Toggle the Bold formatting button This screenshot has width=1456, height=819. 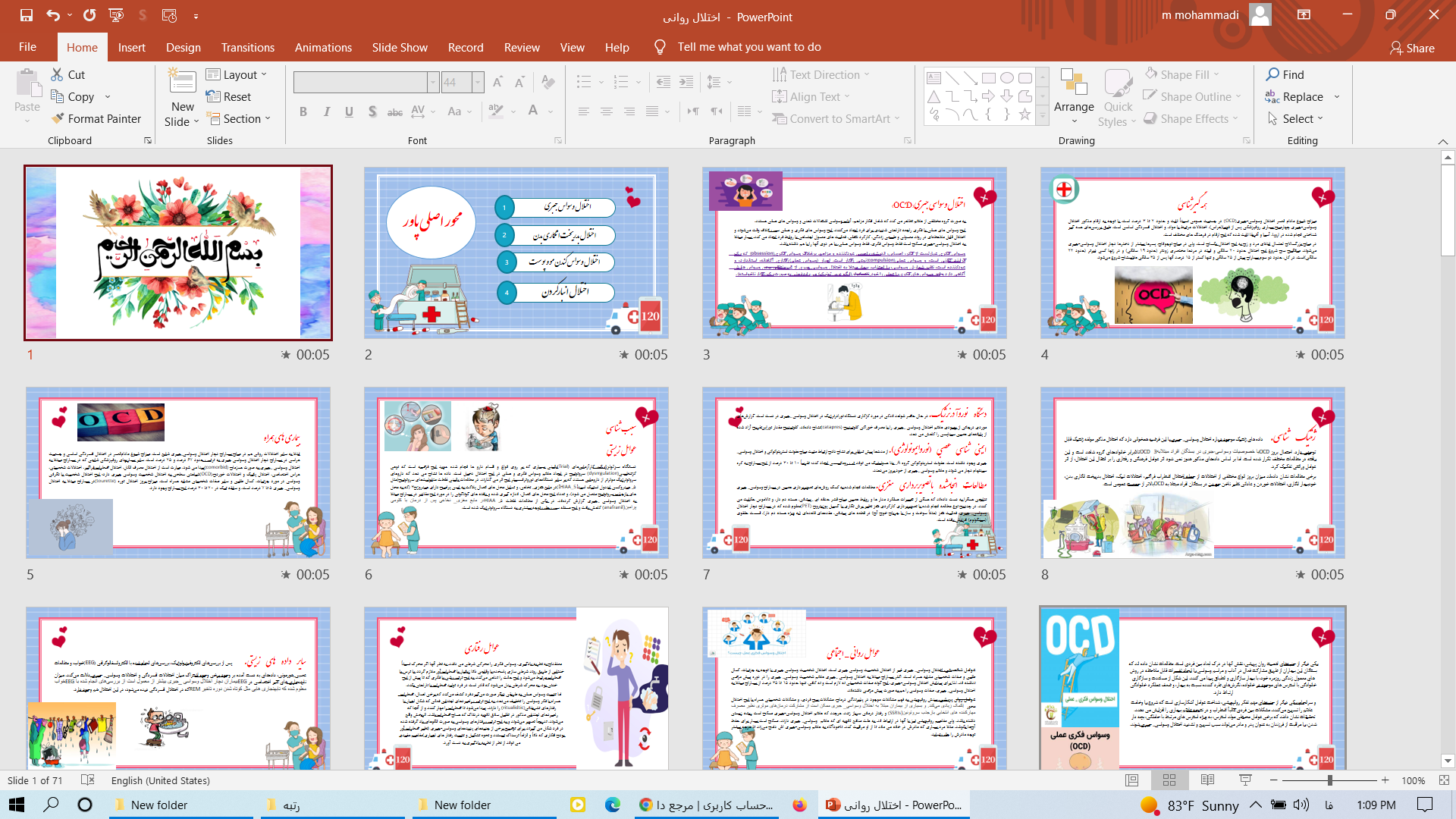(303, 111)
